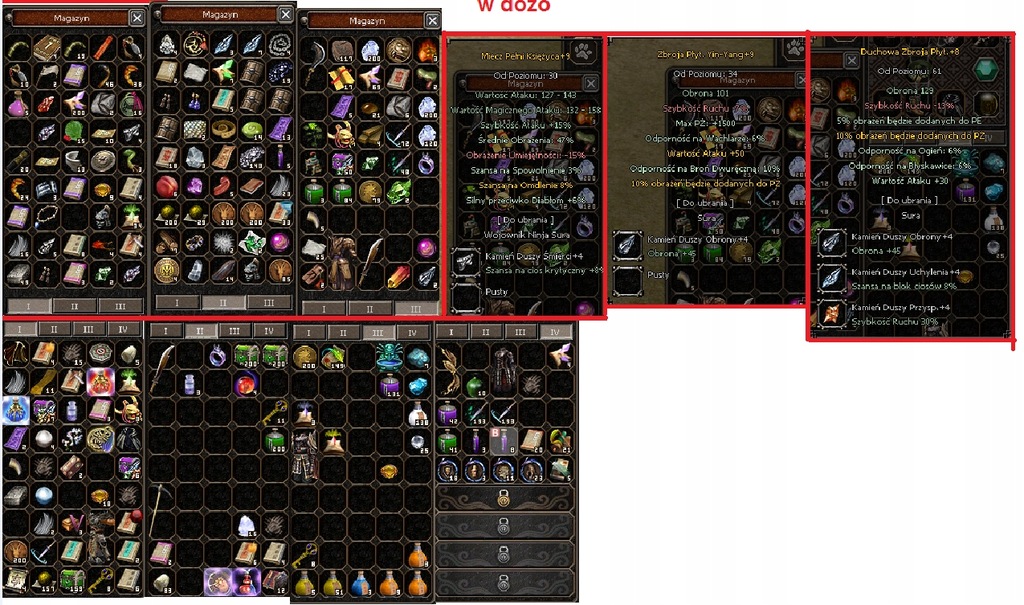Image resolution: width=1024 pixels, height=605 pixels.
Task: Pick the golden lion-face medallion in third Magazyn
Action: (x=398, y=50)
